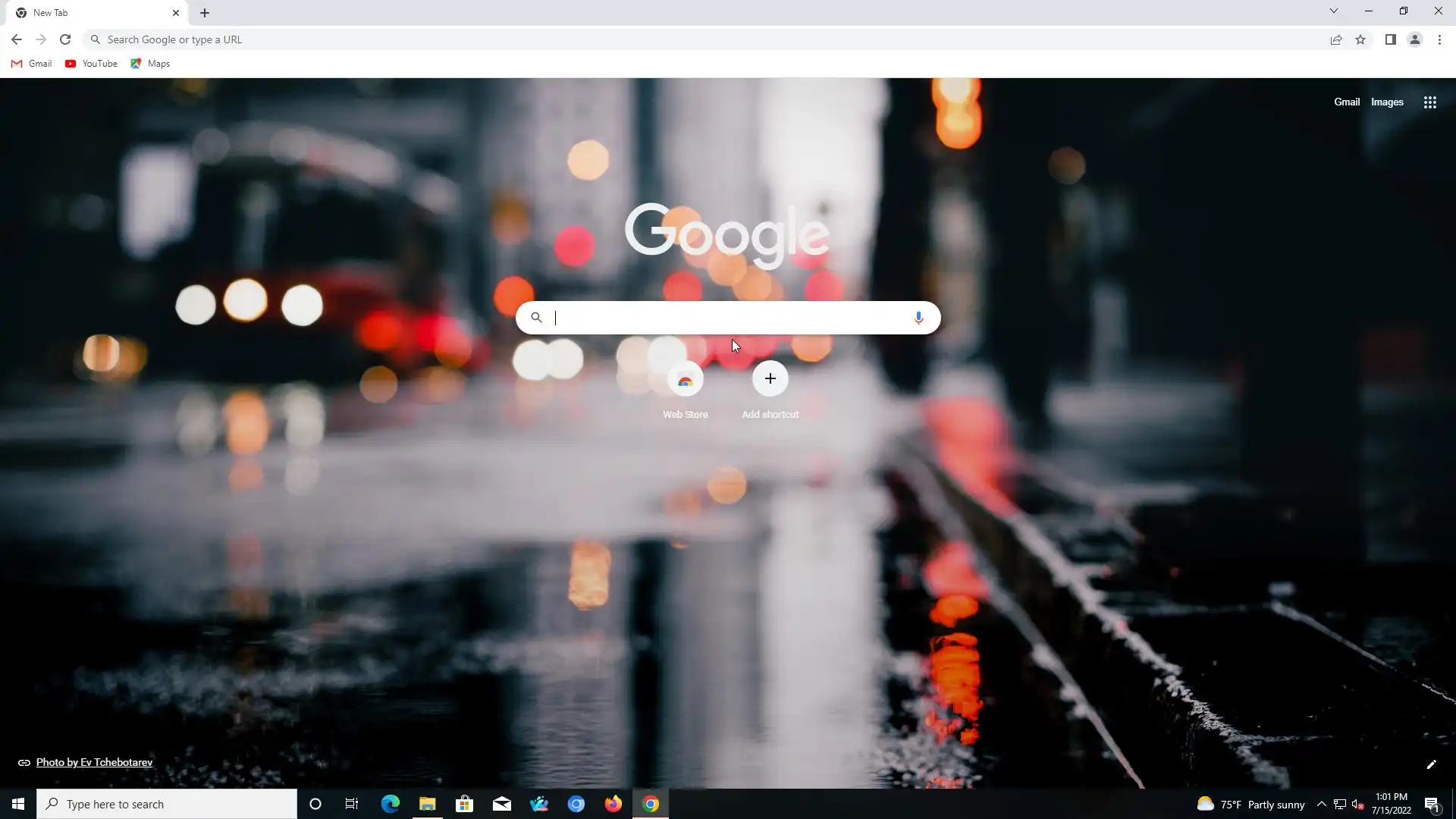Click the share this page icon

pyautogui.click(x=1335, y=39)
